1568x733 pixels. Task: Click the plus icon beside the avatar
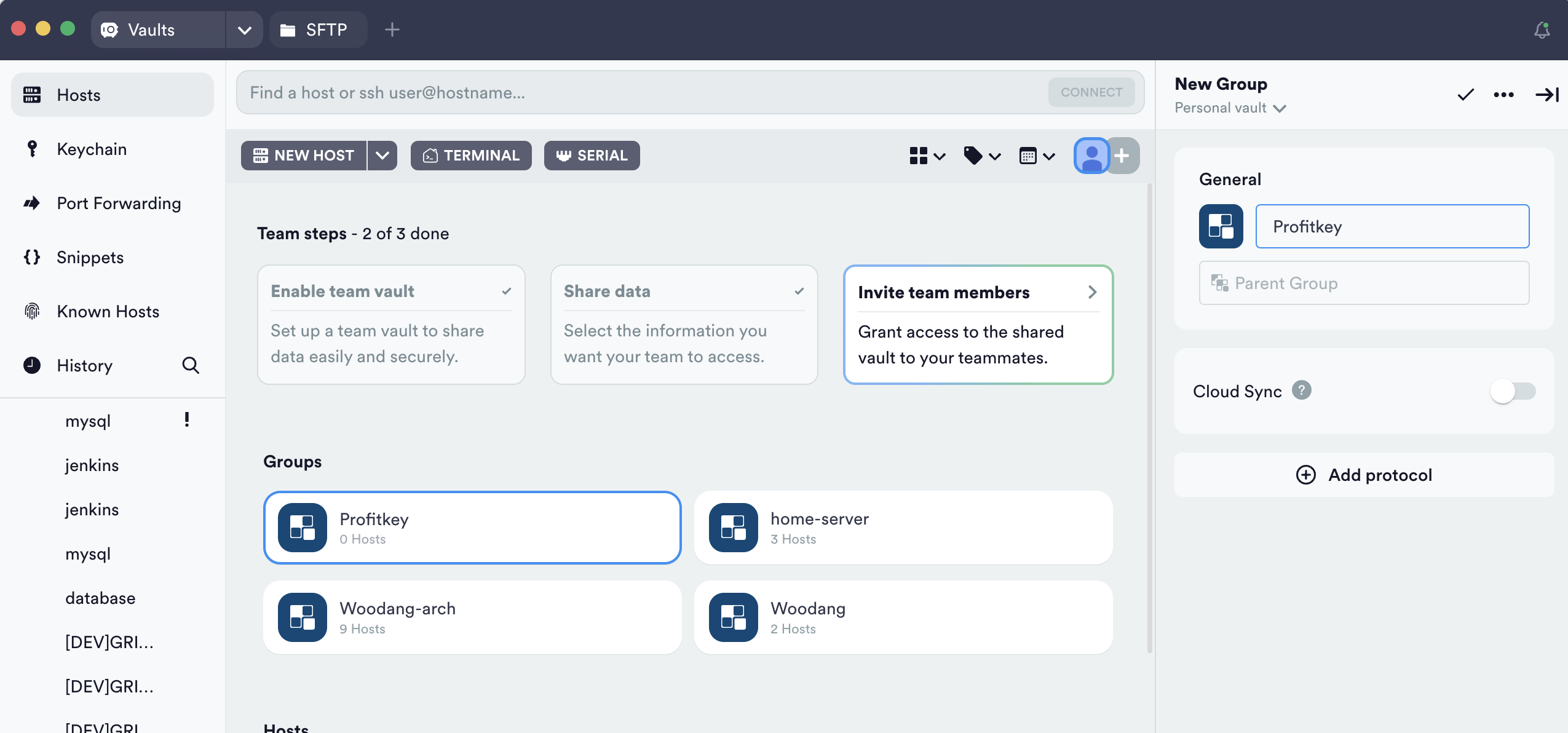pyautogui.click(x=1122, y=156)
